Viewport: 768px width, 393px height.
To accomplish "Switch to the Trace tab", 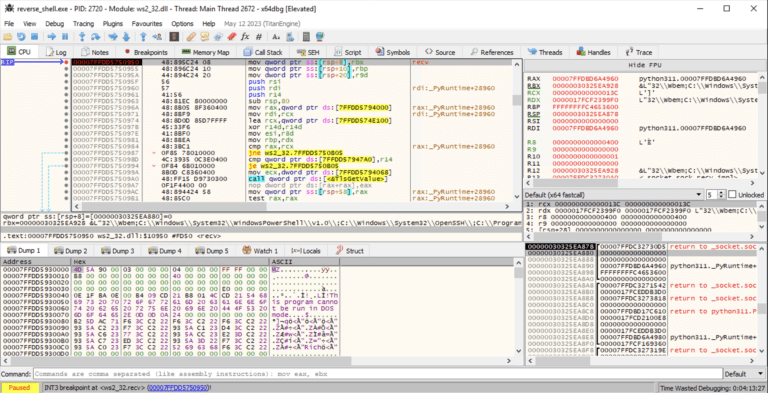I will click(639, 52).
